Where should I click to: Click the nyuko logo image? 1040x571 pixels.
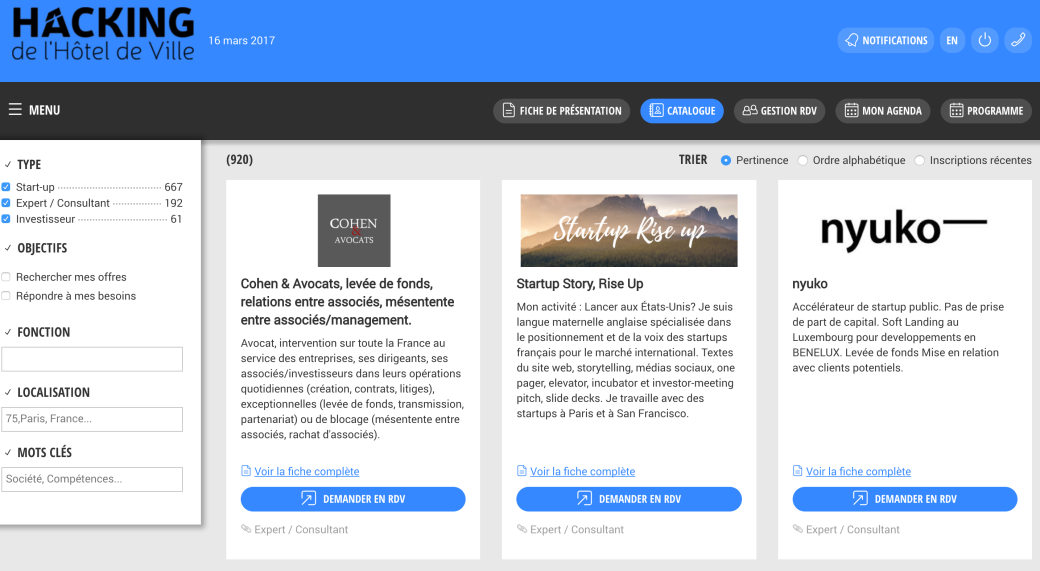pyautogui.click(x=904, y=231)
